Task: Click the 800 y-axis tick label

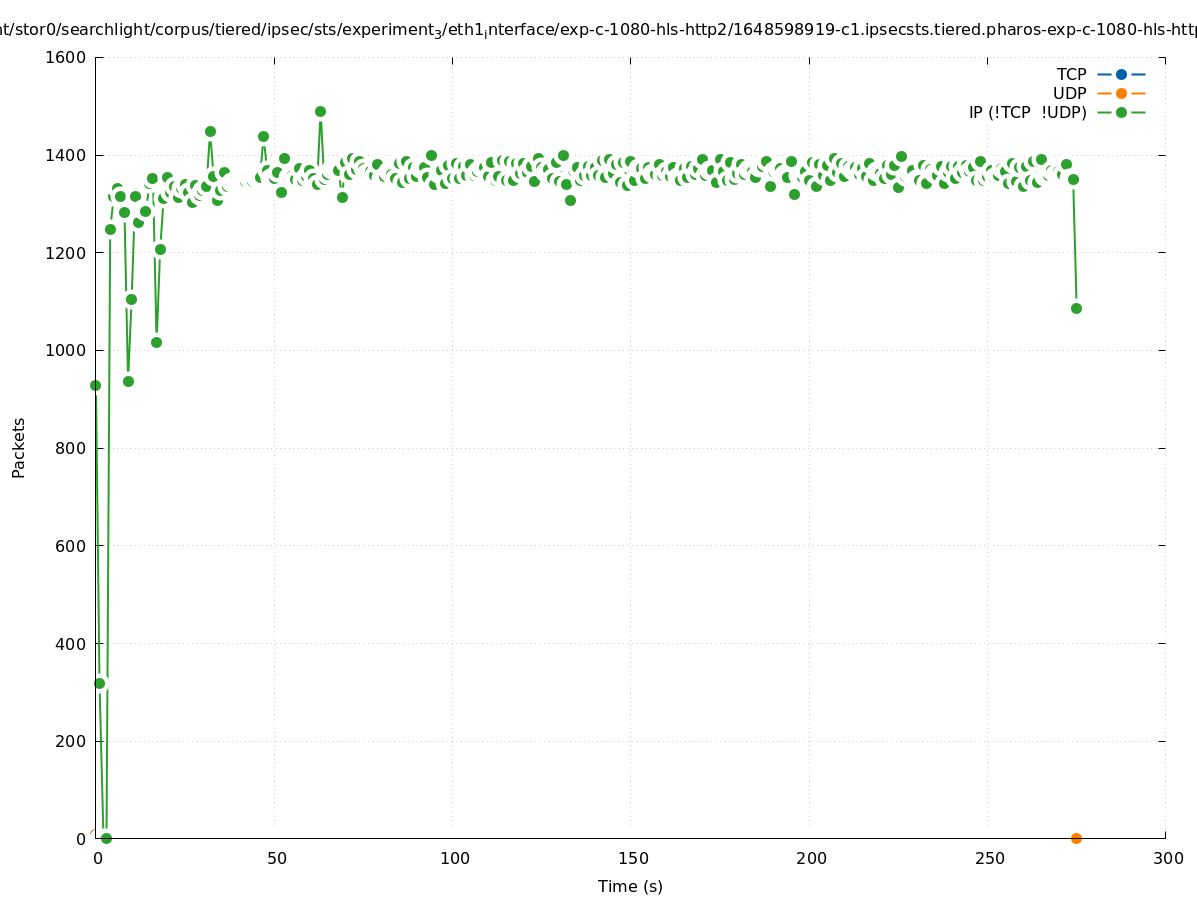Action: (70, 448)
